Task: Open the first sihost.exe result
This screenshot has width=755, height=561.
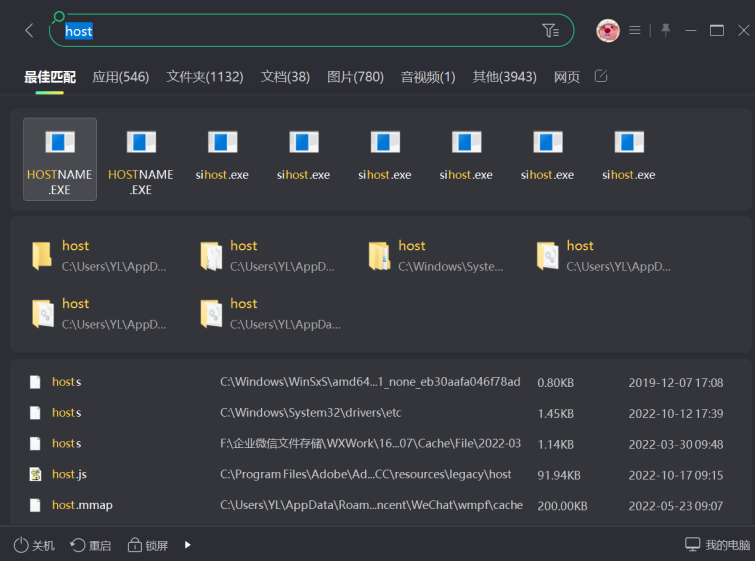Action: coord(222,155)
